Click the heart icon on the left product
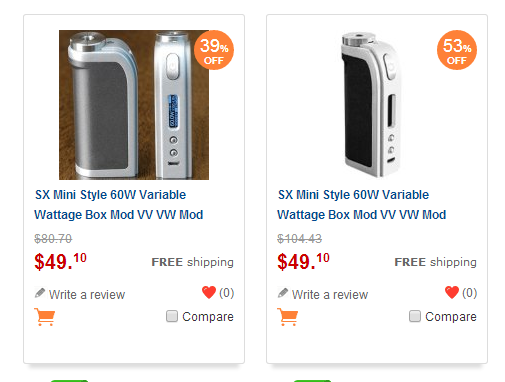 click(209, 292)
